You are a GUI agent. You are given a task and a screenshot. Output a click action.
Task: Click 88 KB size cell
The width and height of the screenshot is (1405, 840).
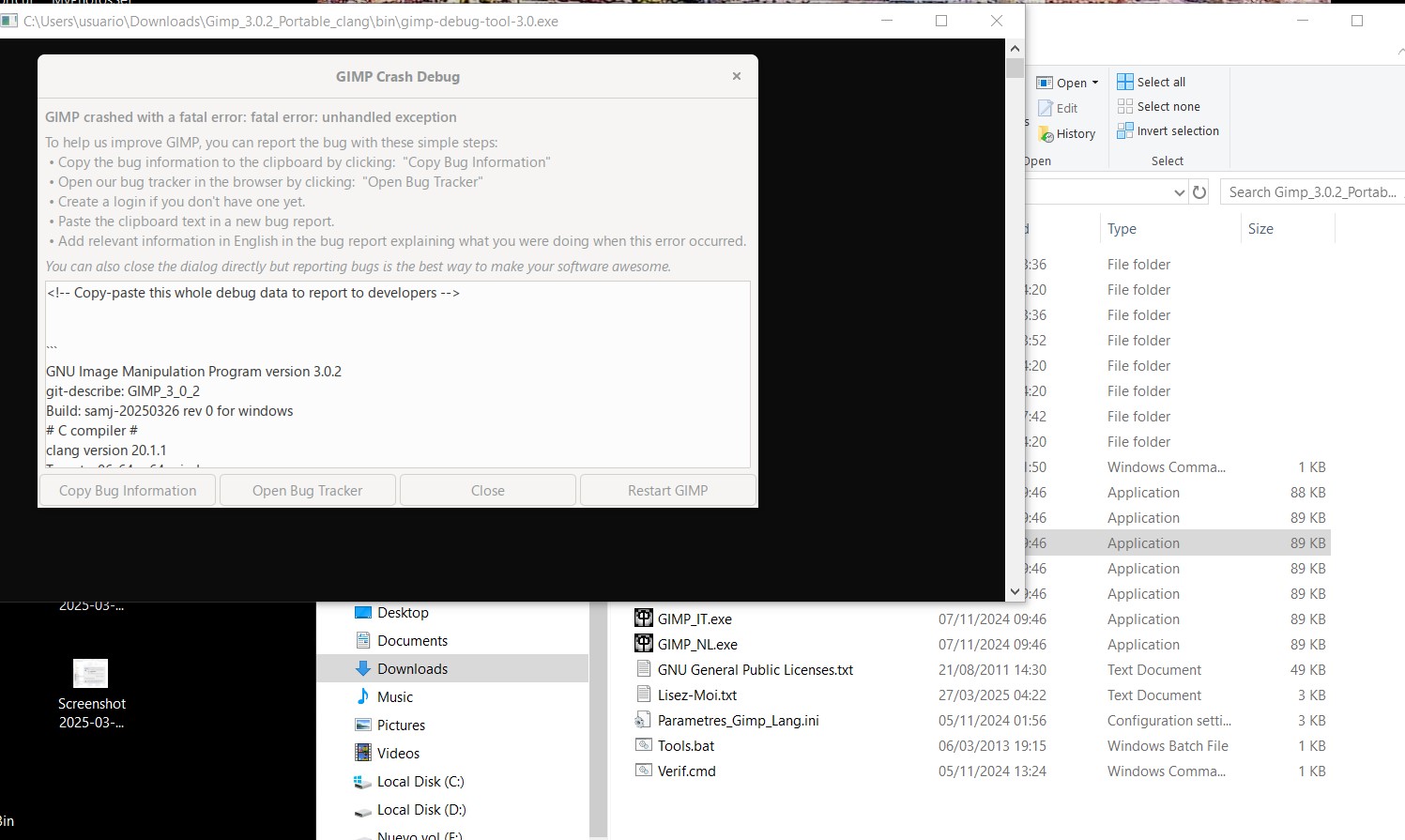coord(1307,492)
